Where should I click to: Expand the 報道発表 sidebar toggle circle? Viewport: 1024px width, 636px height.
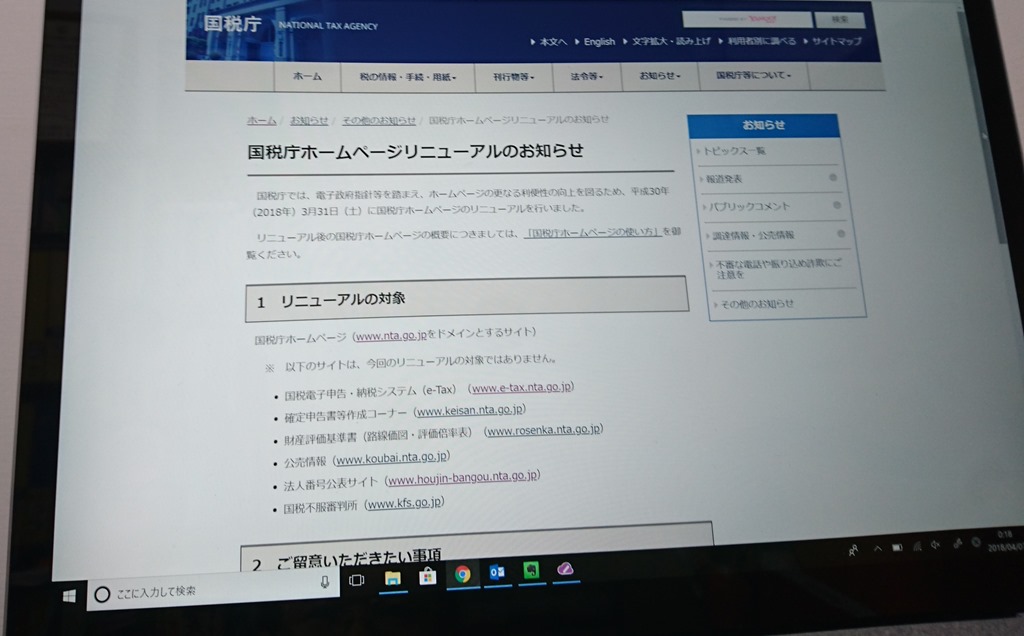(x=833, y=178)
